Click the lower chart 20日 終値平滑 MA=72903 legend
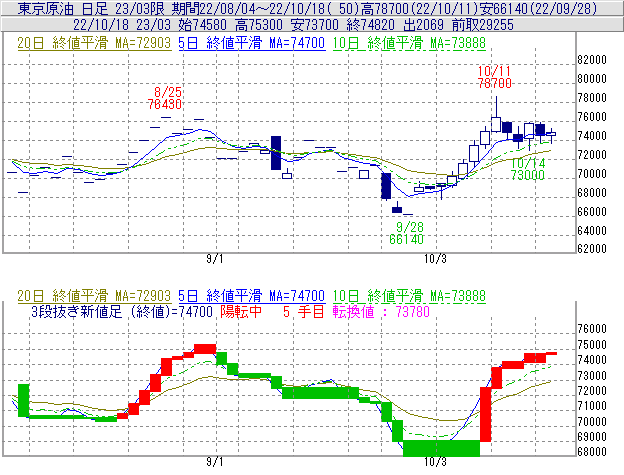624x475 pixels. point(94,296)
